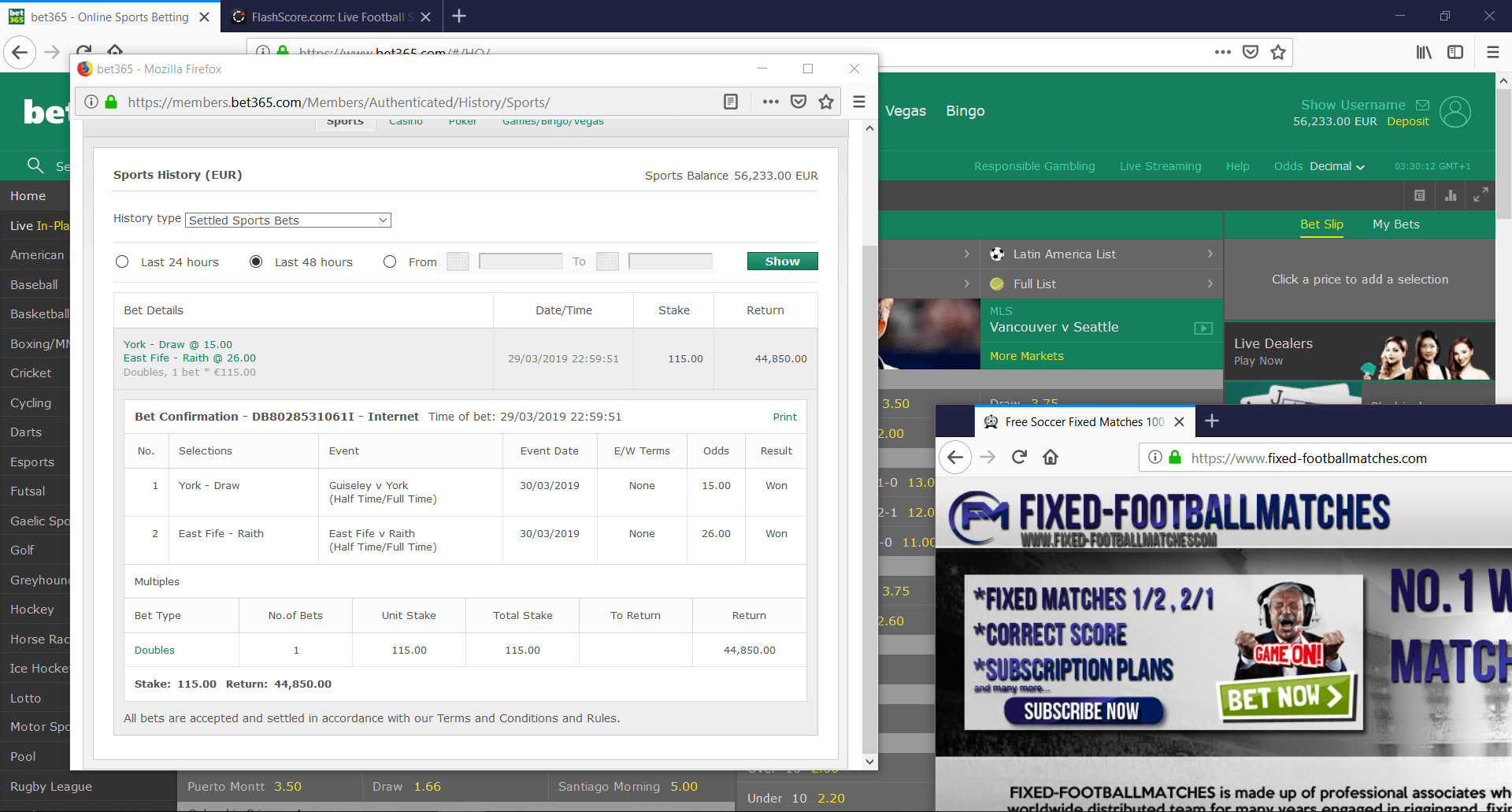1512x812 pixels.
Task: Open To date calendar picker
Action: (x=607, y=261)
